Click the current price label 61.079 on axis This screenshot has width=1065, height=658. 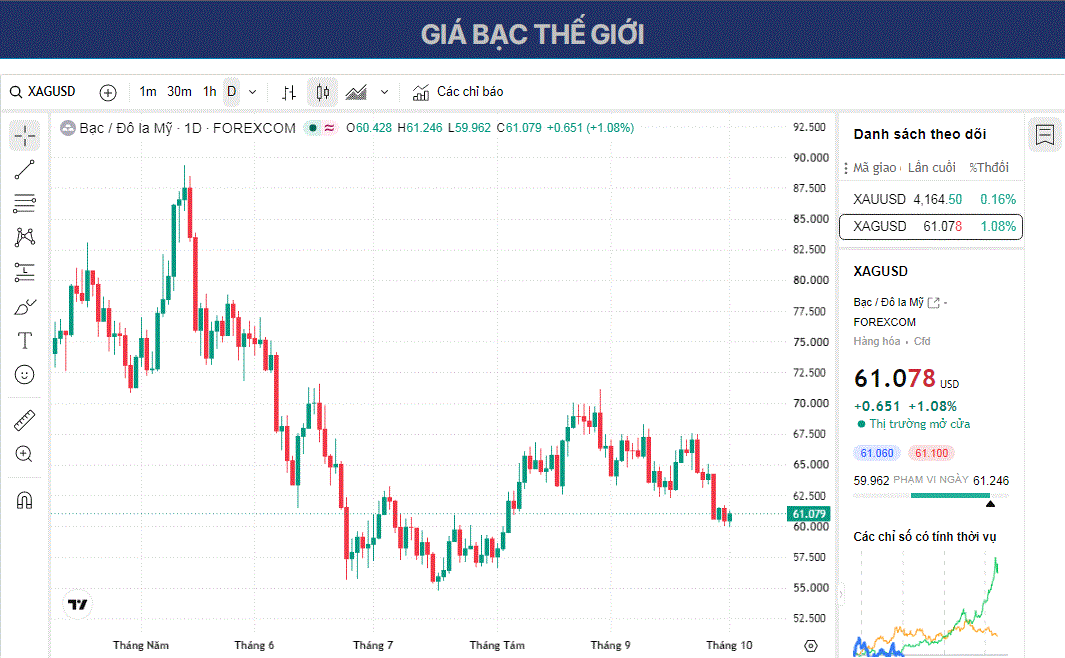point(808,514)
